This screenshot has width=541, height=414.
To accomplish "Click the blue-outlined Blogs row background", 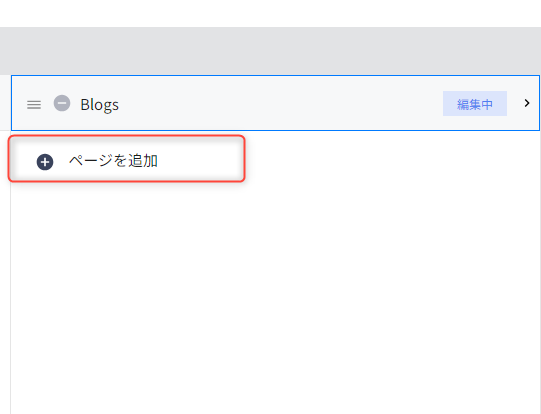I will coord(275,103).
